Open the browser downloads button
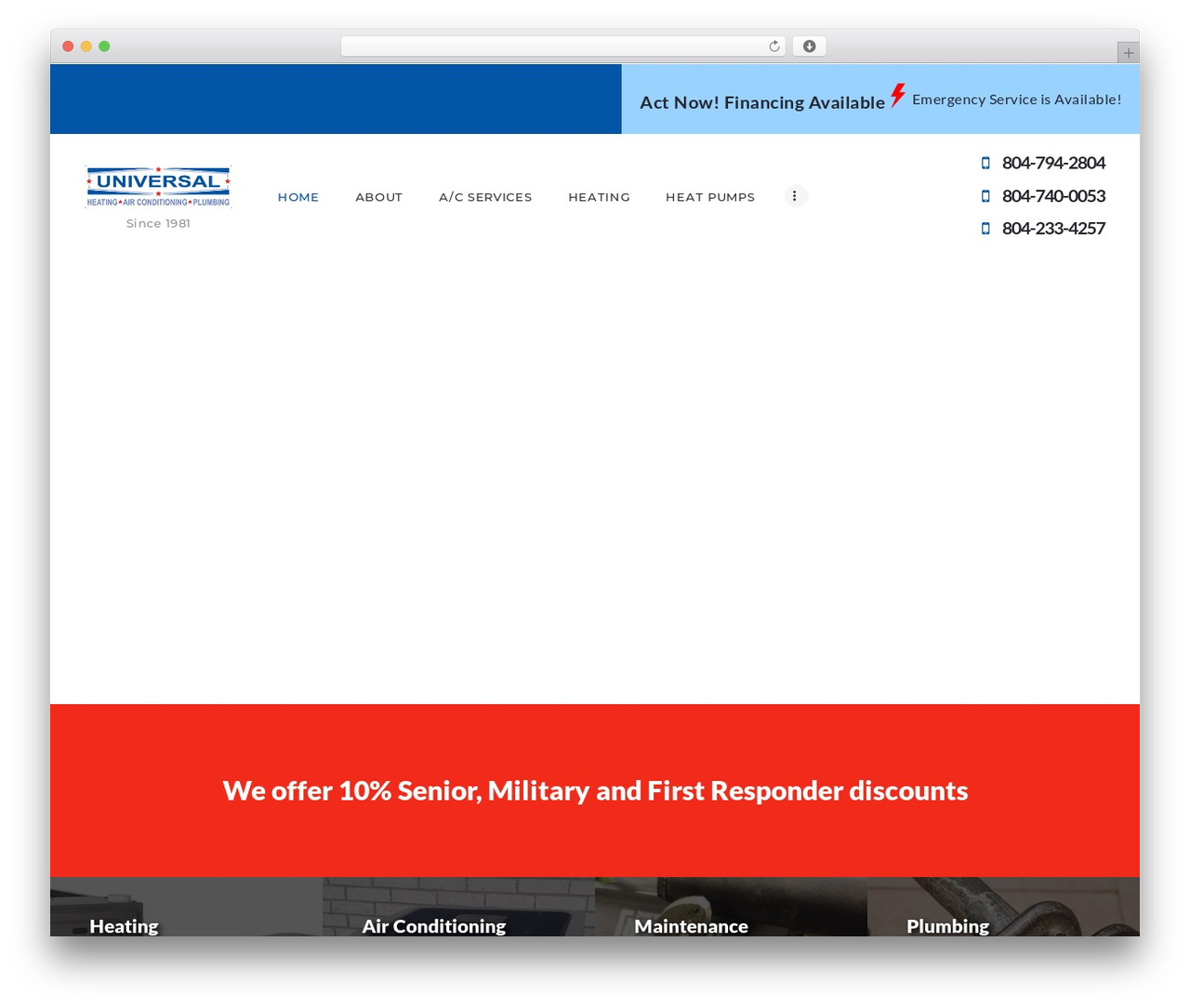Screen dimensions: 1190x1008 (809, 46)
